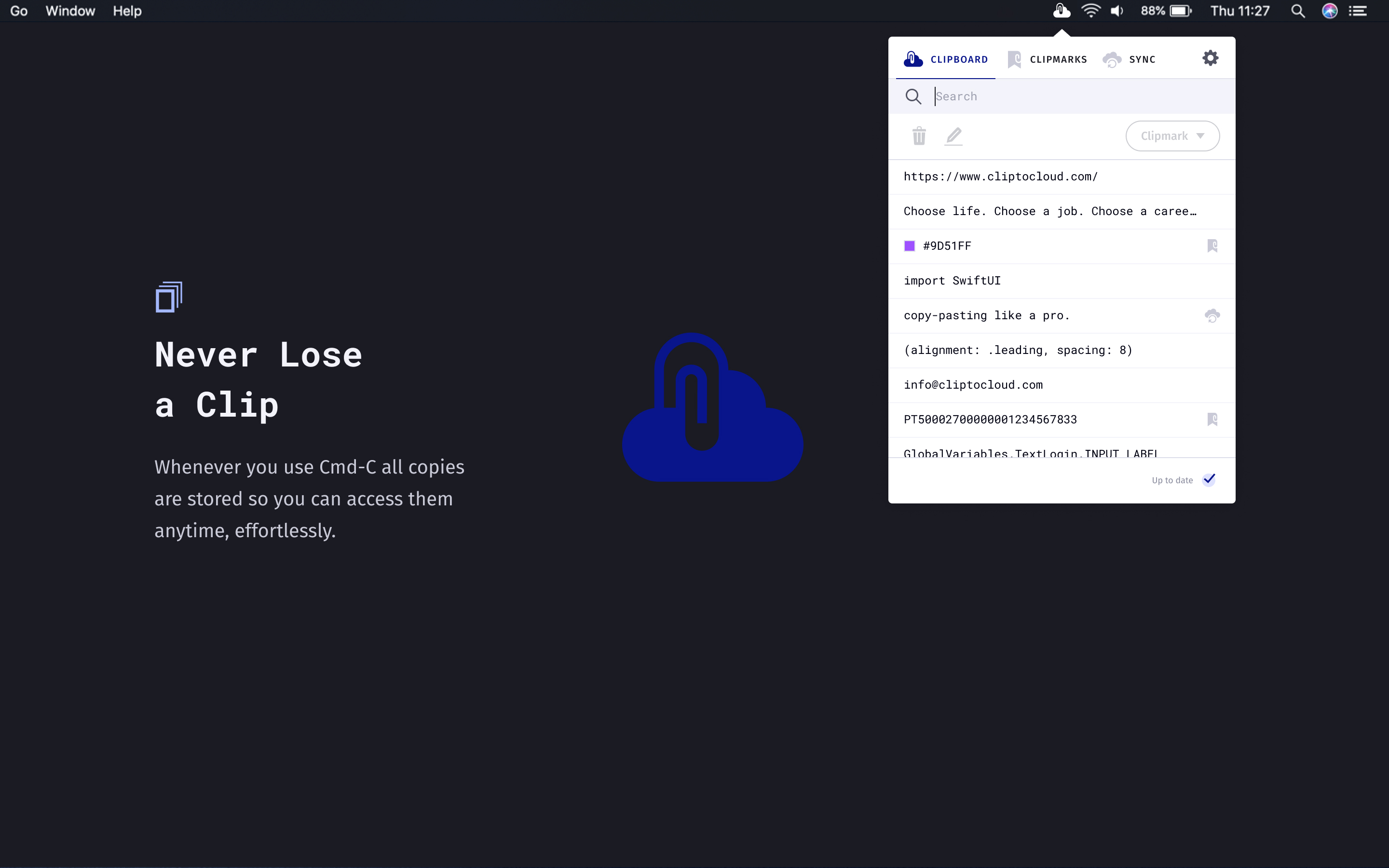Image resolution: width=1389 pixels, height=868 pixels.
Task: Click the Sync cloud tab icon
Action: (1112, 60)
